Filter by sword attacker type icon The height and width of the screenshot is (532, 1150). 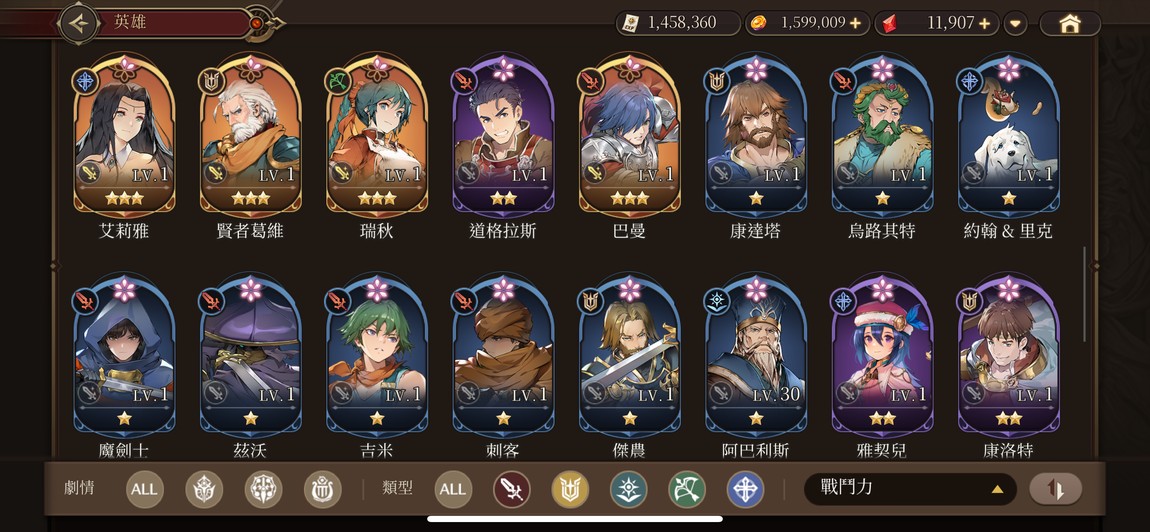pos(511,489)
